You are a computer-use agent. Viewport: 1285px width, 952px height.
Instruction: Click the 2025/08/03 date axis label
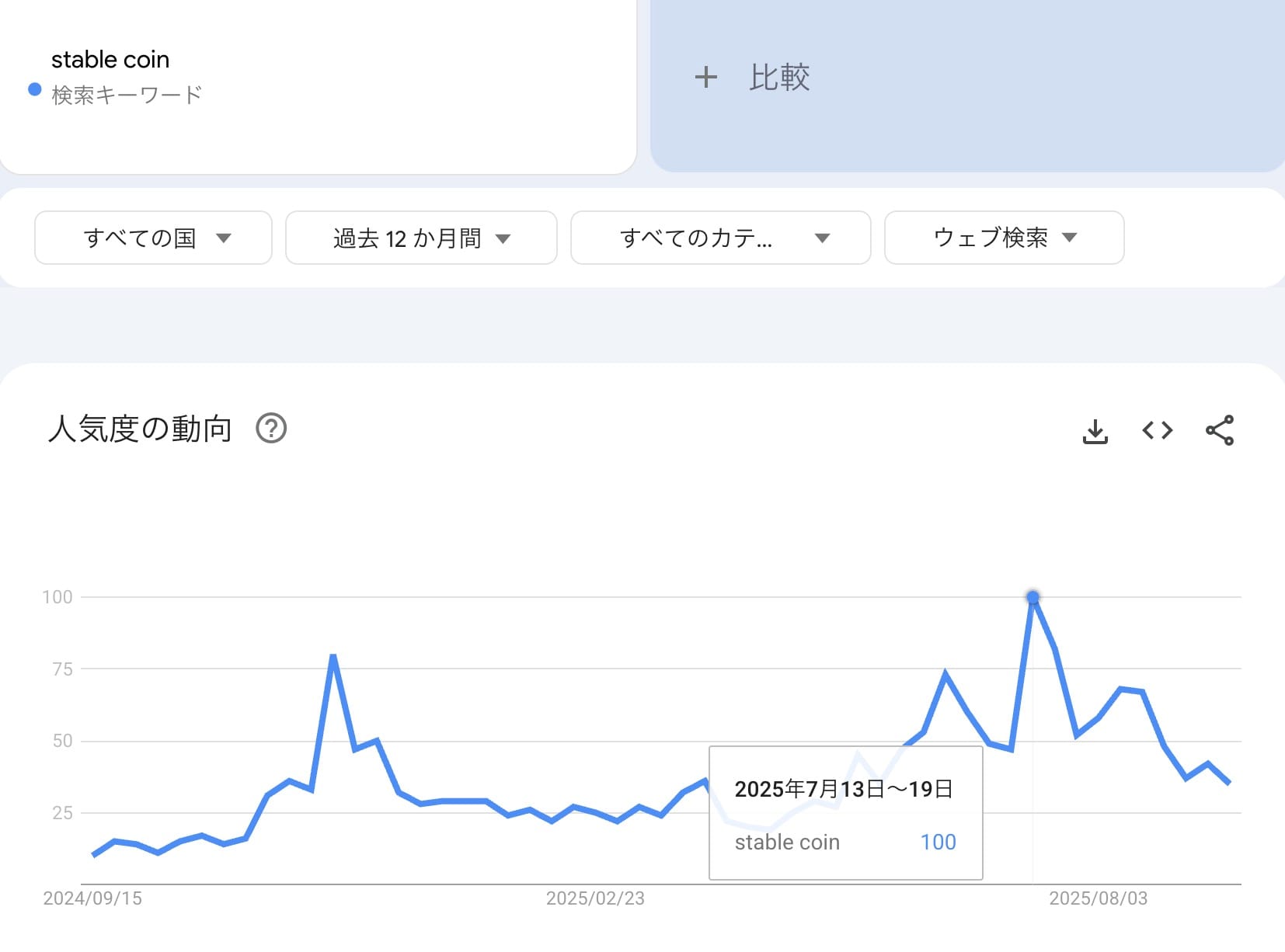[x=1098, y=898]
